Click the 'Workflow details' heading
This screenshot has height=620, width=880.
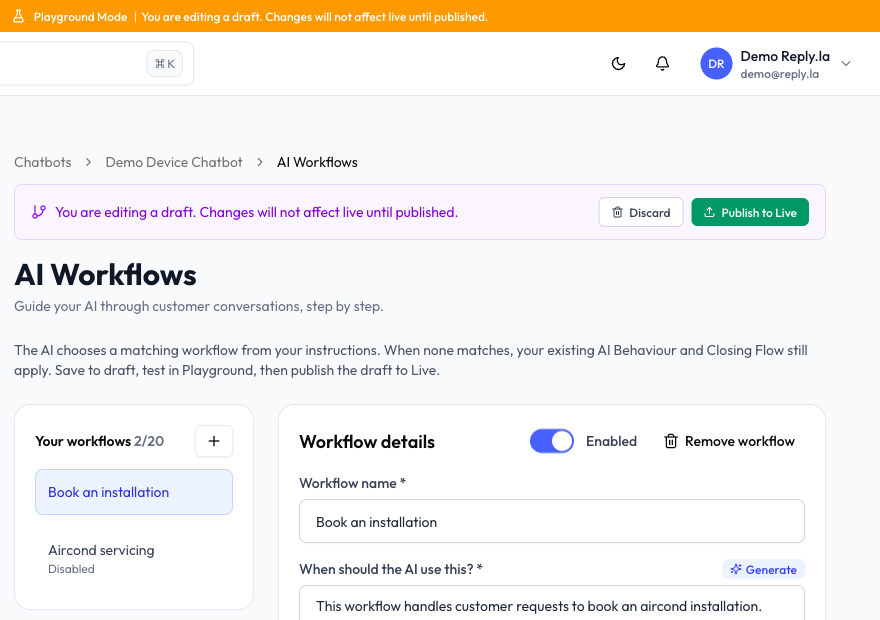(367, 442)
